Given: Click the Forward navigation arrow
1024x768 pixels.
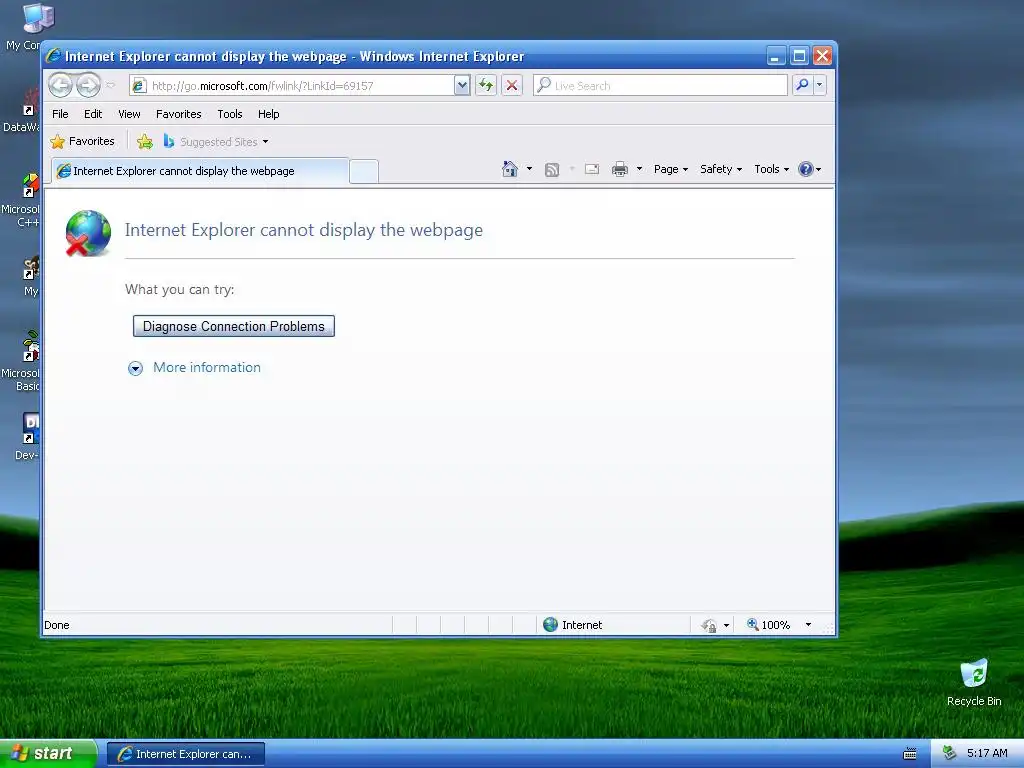Looking at the screenshot, I should click(88, 85).
